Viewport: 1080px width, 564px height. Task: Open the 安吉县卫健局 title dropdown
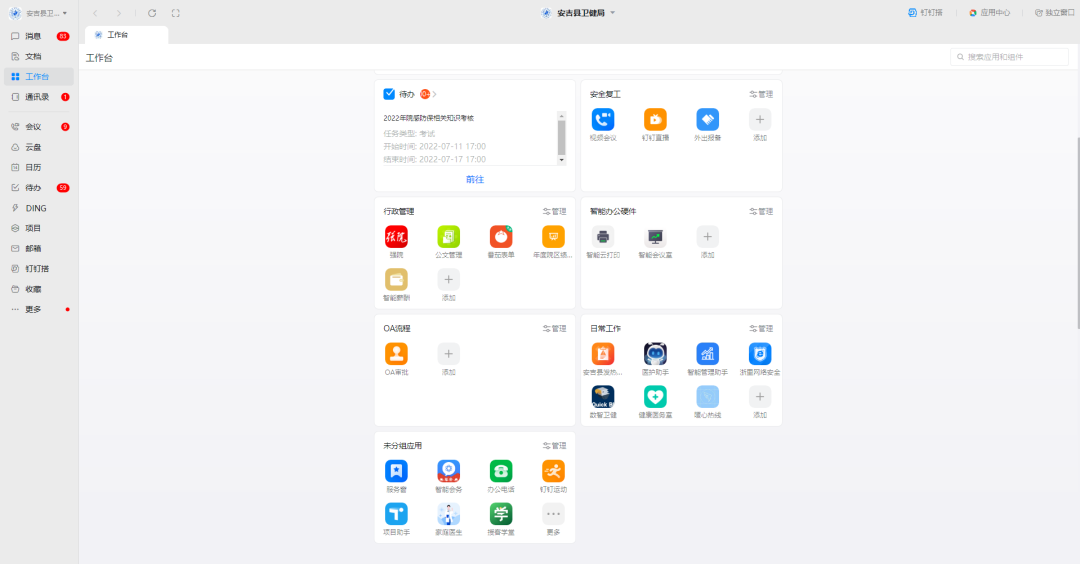click(612, 13)
